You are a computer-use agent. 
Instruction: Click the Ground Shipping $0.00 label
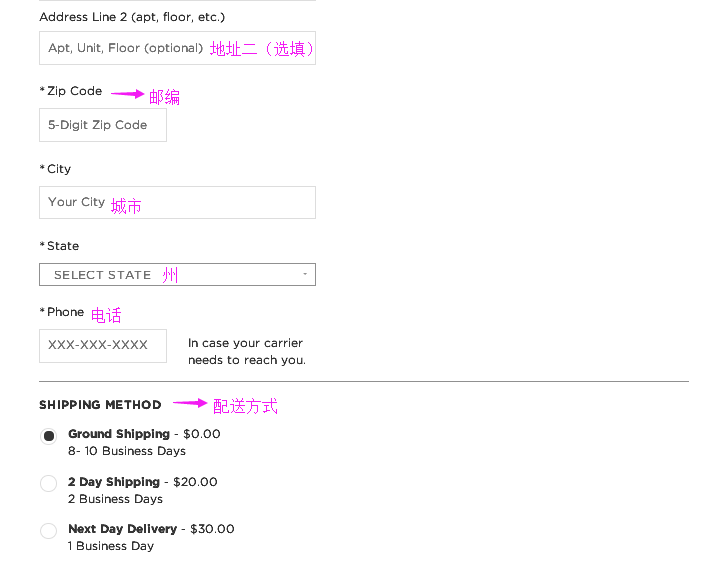pyautogui.click(x=144, y=434)
